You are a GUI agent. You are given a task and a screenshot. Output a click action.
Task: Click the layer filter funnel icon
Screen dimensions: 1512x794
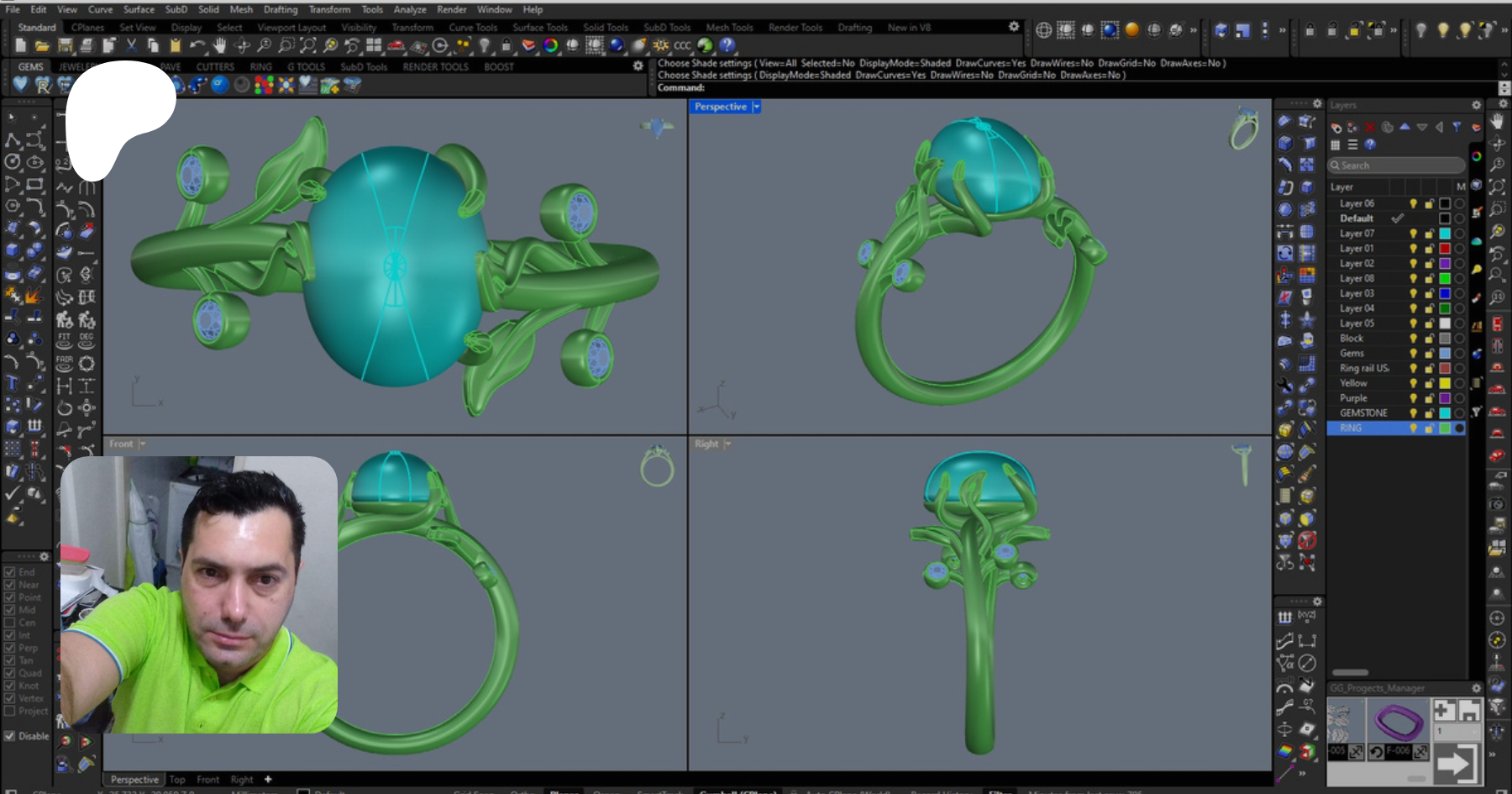point(1457,127)
